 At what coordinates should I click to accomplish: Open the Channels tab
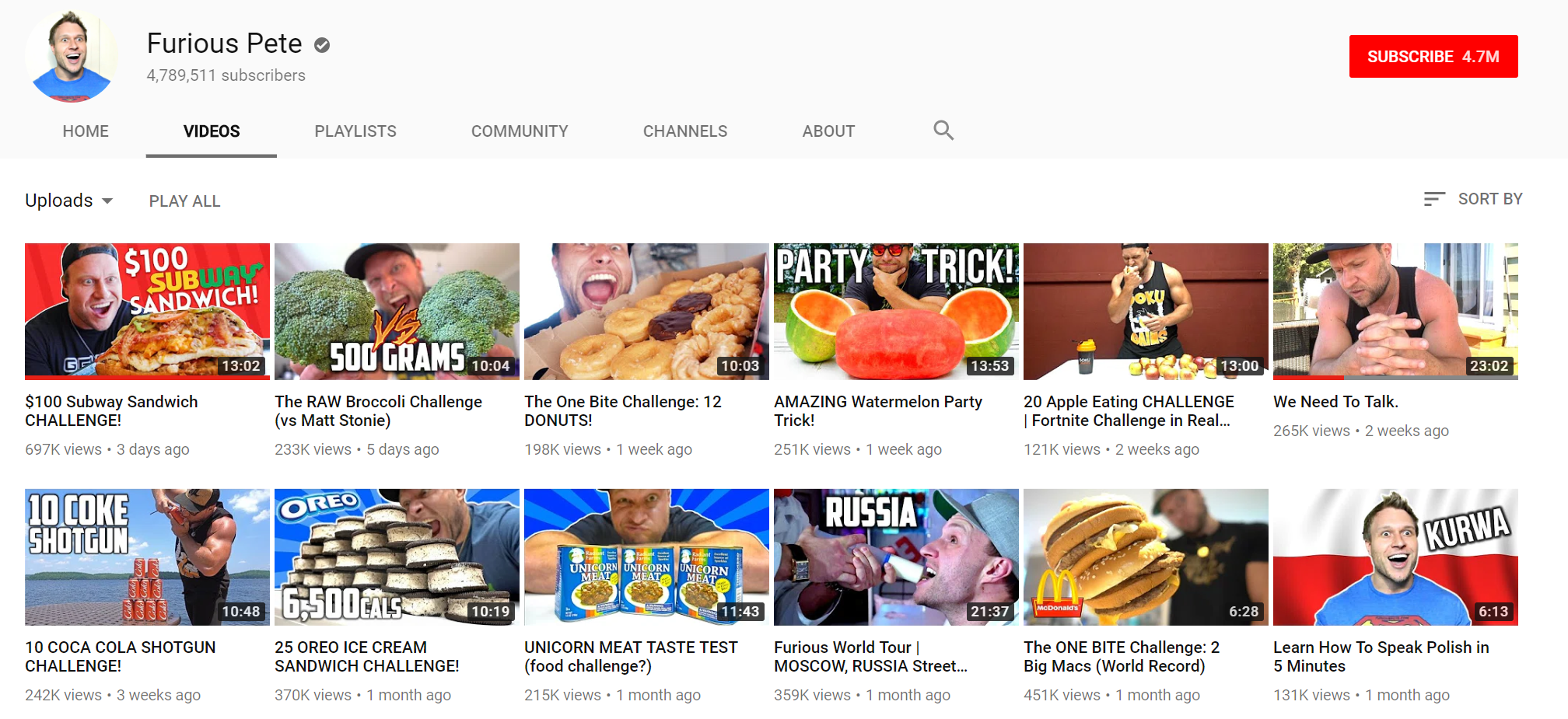tap(685, 131)
